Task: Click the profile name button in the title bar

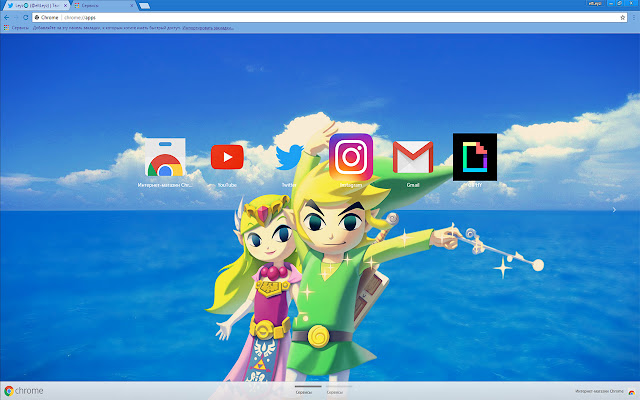Action: pyautogui.click(x=595, y=3)
